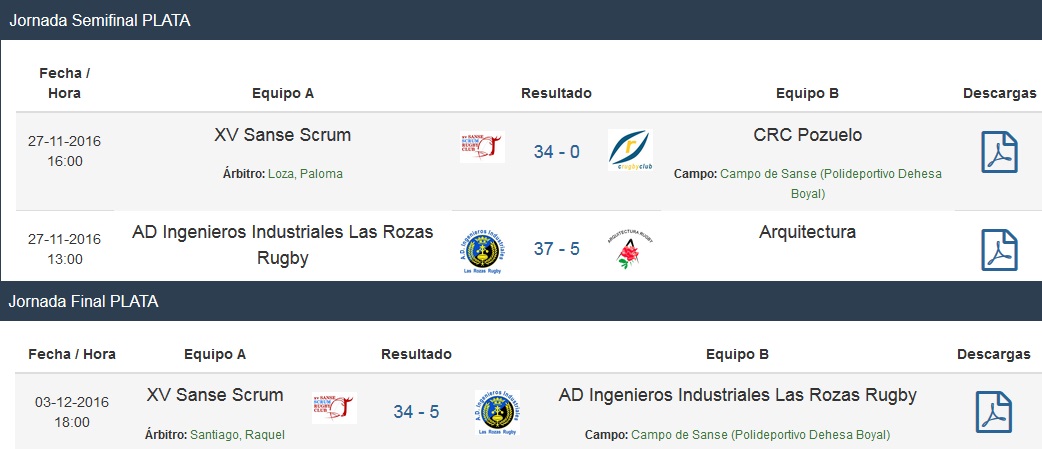Open Campo de Sanse link in final row
Viewport: 1042px width, 449px height.
[760, 435]
